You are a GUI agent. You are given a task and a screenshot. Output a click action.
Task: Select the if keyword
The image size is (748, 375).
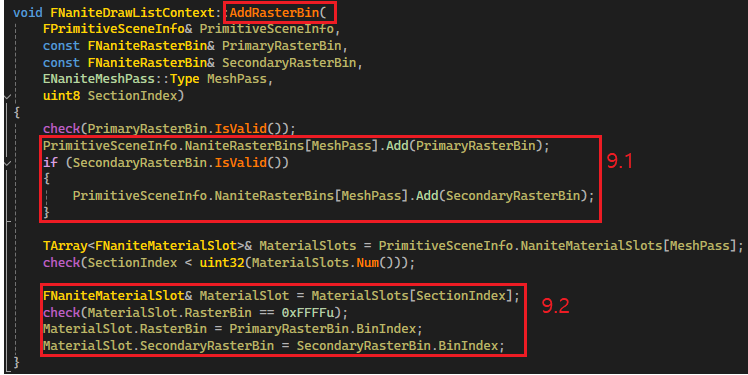(51, 163)
